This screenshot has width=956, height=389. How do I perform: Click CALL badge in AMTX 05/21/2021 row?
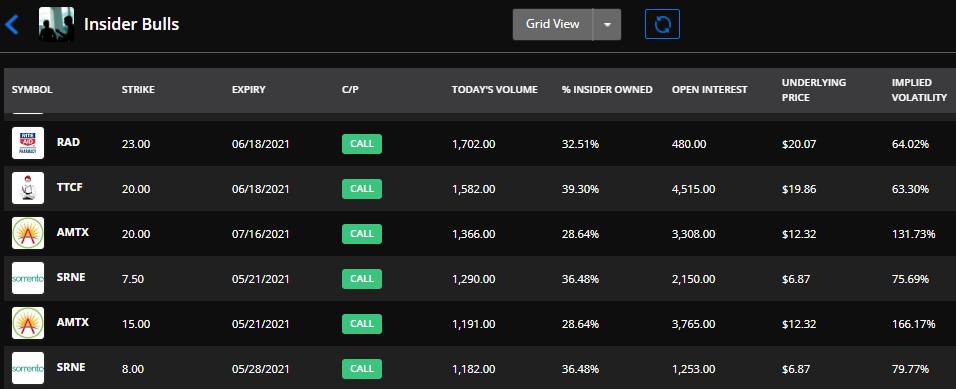pos(362,324)
